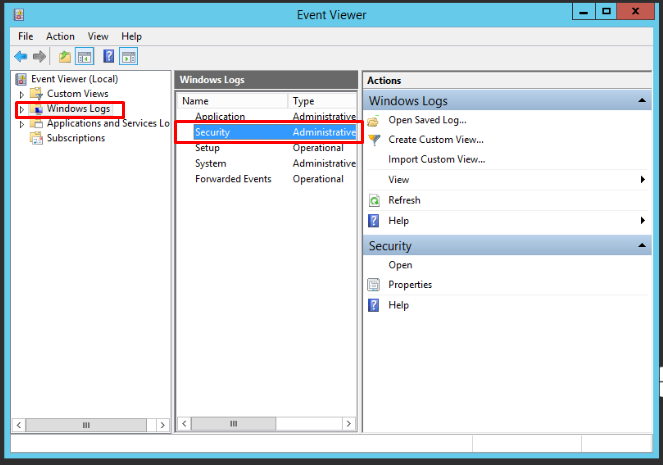Open the Help submenu arrow in Windows Logs actions
663x465 pixels.
pyautogui.click(x=643, y=220)
